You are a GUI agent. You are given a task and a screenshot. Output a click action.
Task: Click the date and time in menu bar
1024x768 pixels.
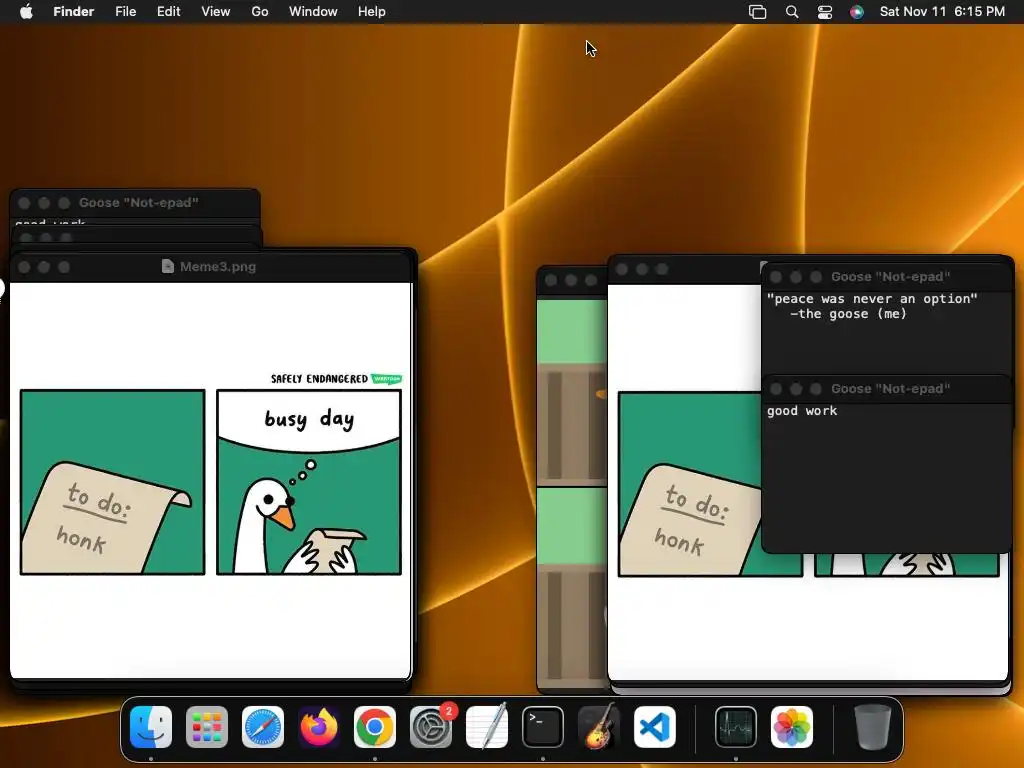tap(942, 12)
